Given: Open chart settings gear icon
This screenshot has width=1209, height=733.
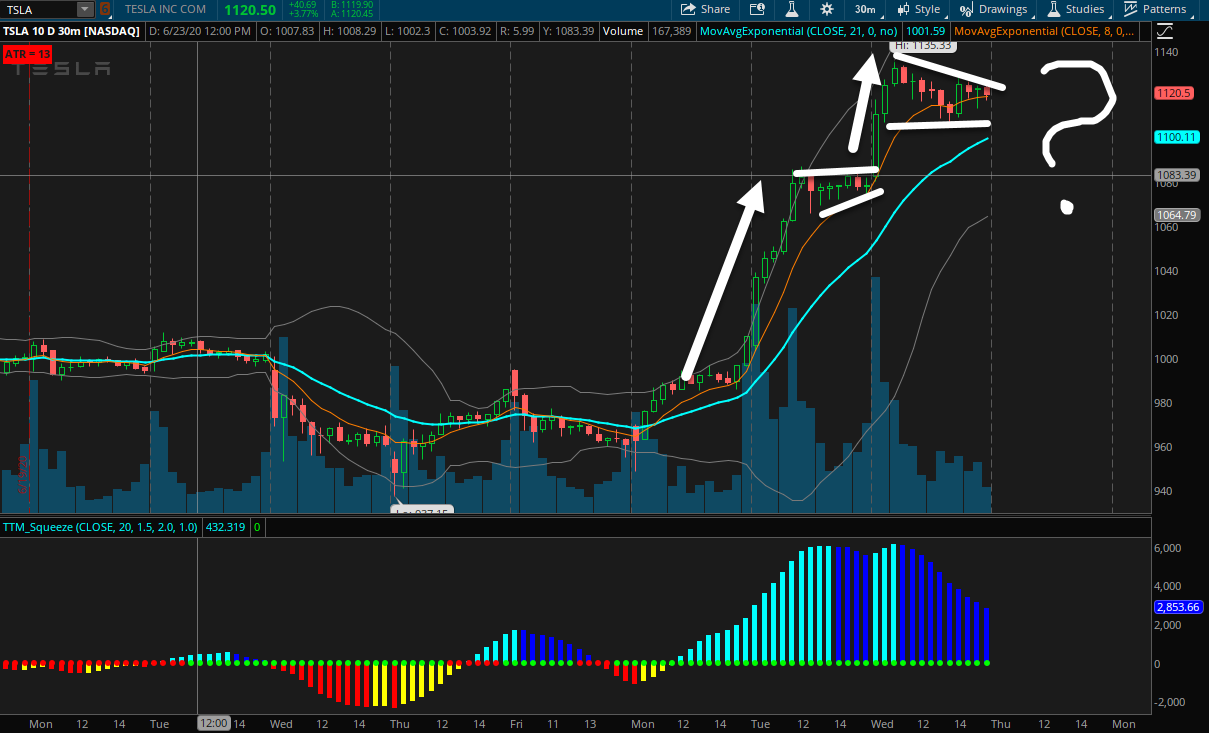Looking at the screenshot, I should point(827,9).
